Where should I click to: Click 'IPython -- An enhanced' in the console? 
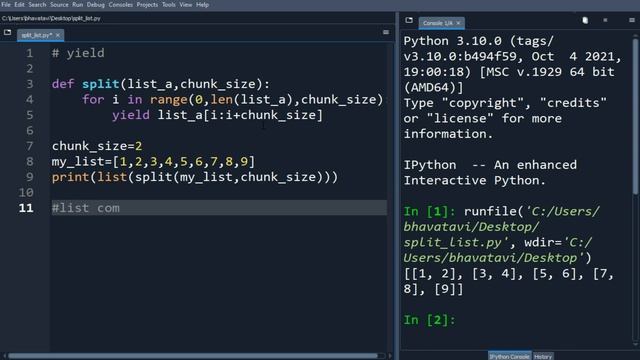(x=490, y=165)
